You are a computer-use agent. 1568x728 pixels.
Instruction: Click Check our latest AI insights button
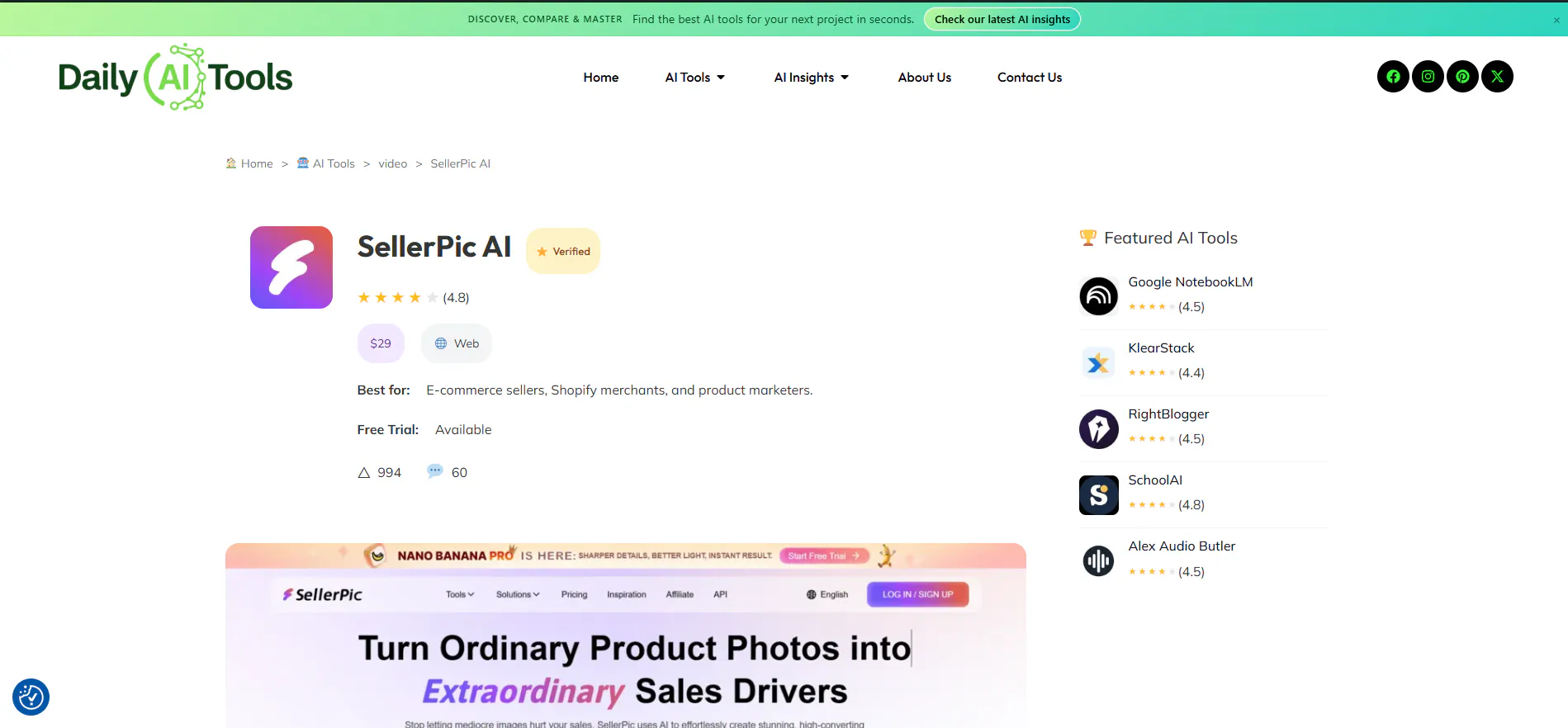1002,19
